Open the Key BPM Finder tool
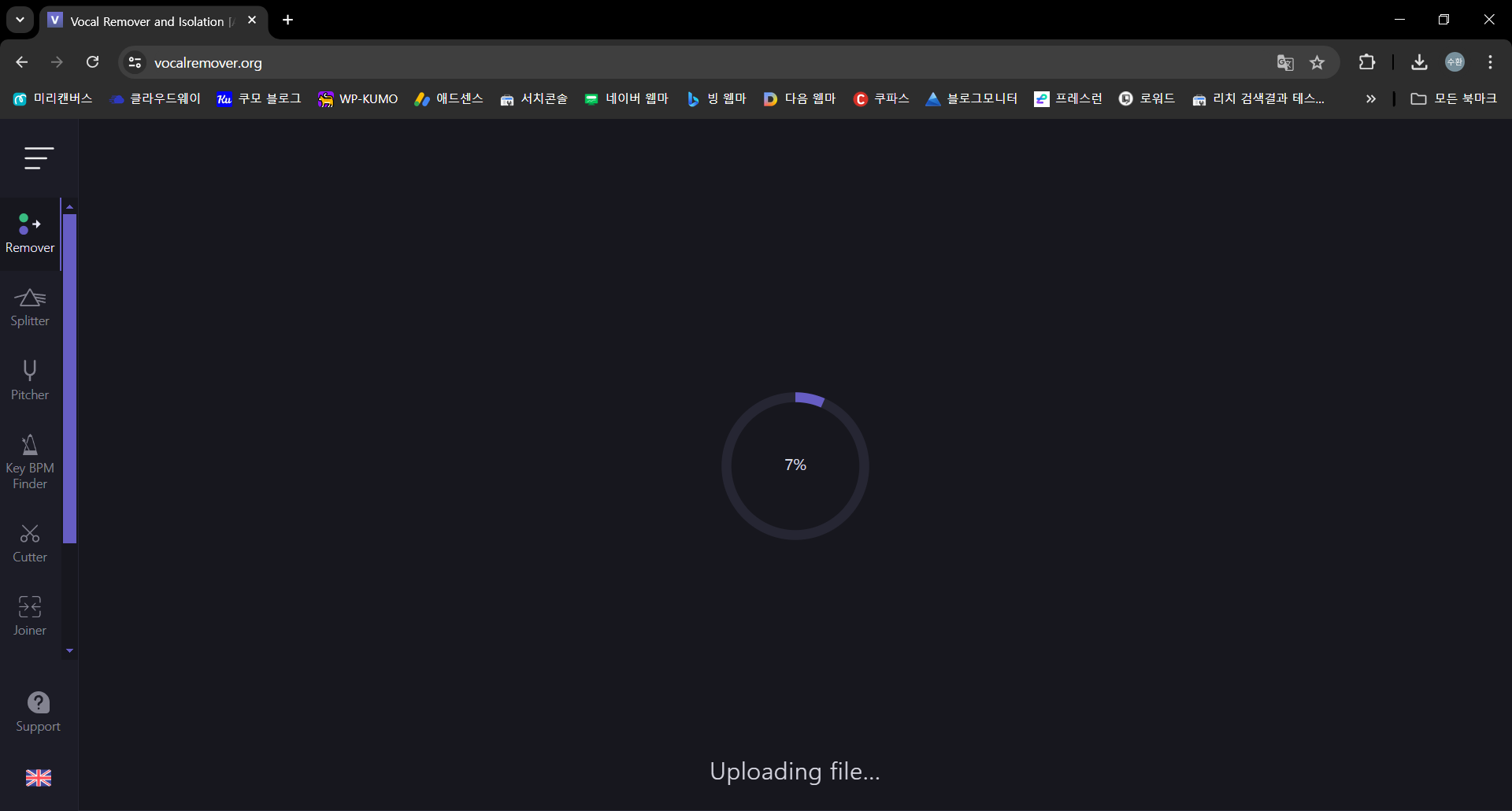This screenshot has width=1512, height=811. pyautogui.click(x=30, y=462)
